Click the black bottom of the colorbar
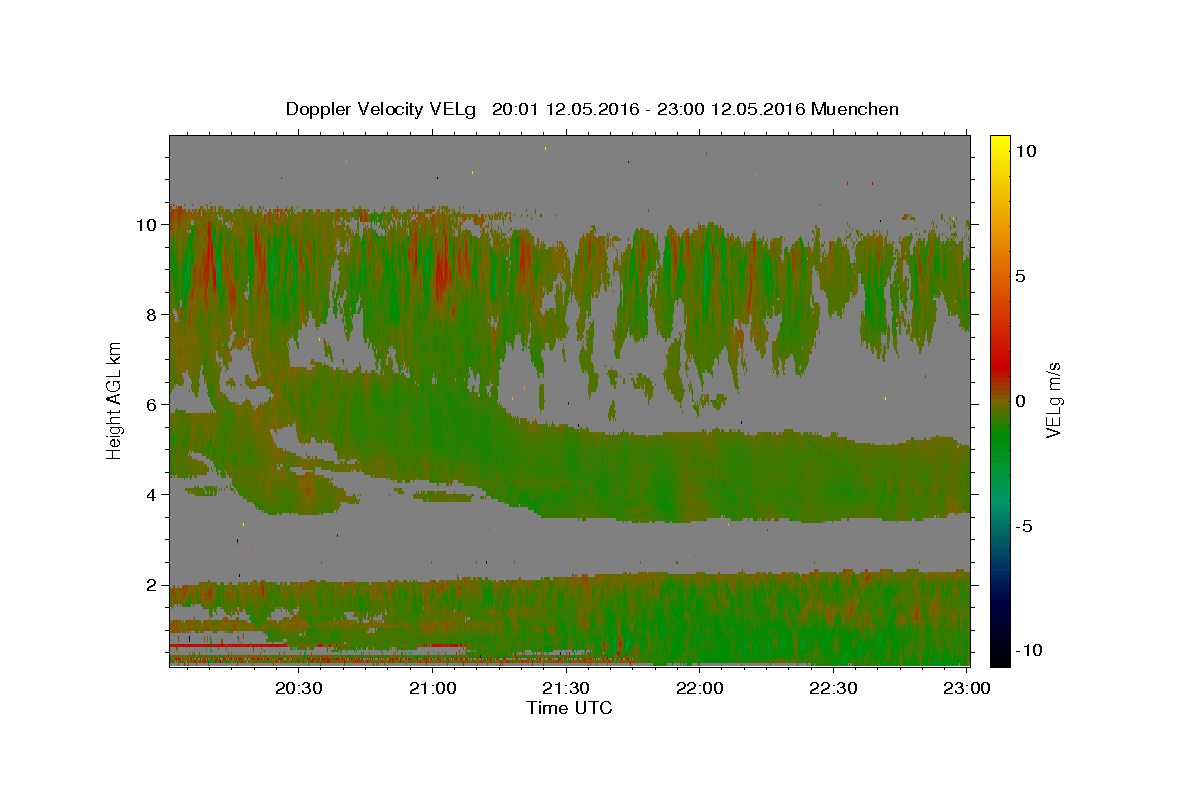 tap(999, 656)
